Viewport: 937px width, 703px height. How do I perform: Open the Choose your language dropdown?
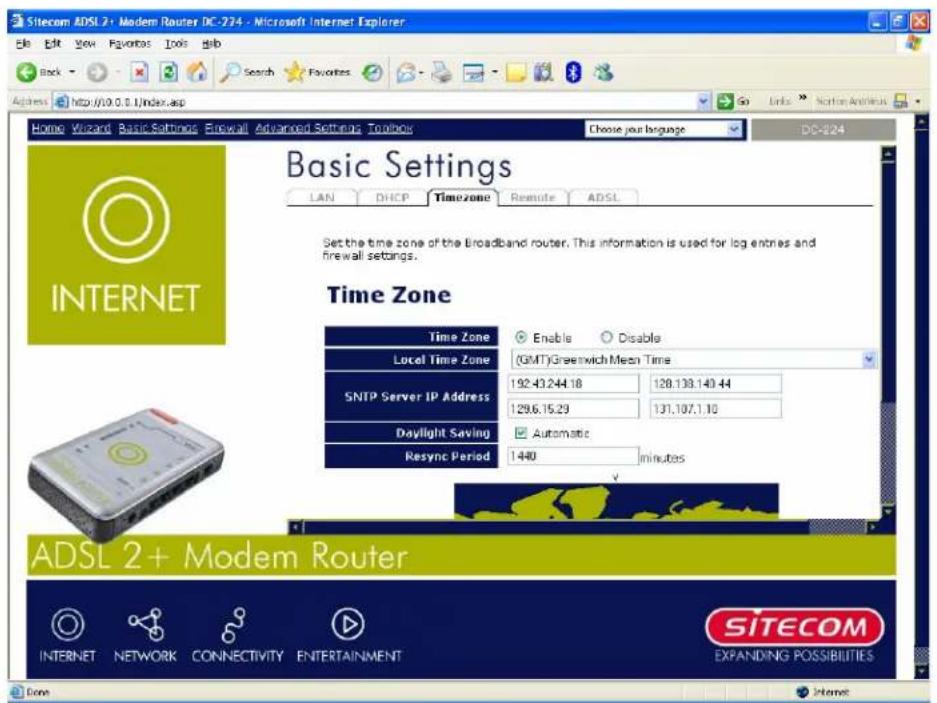pos(734,129)
